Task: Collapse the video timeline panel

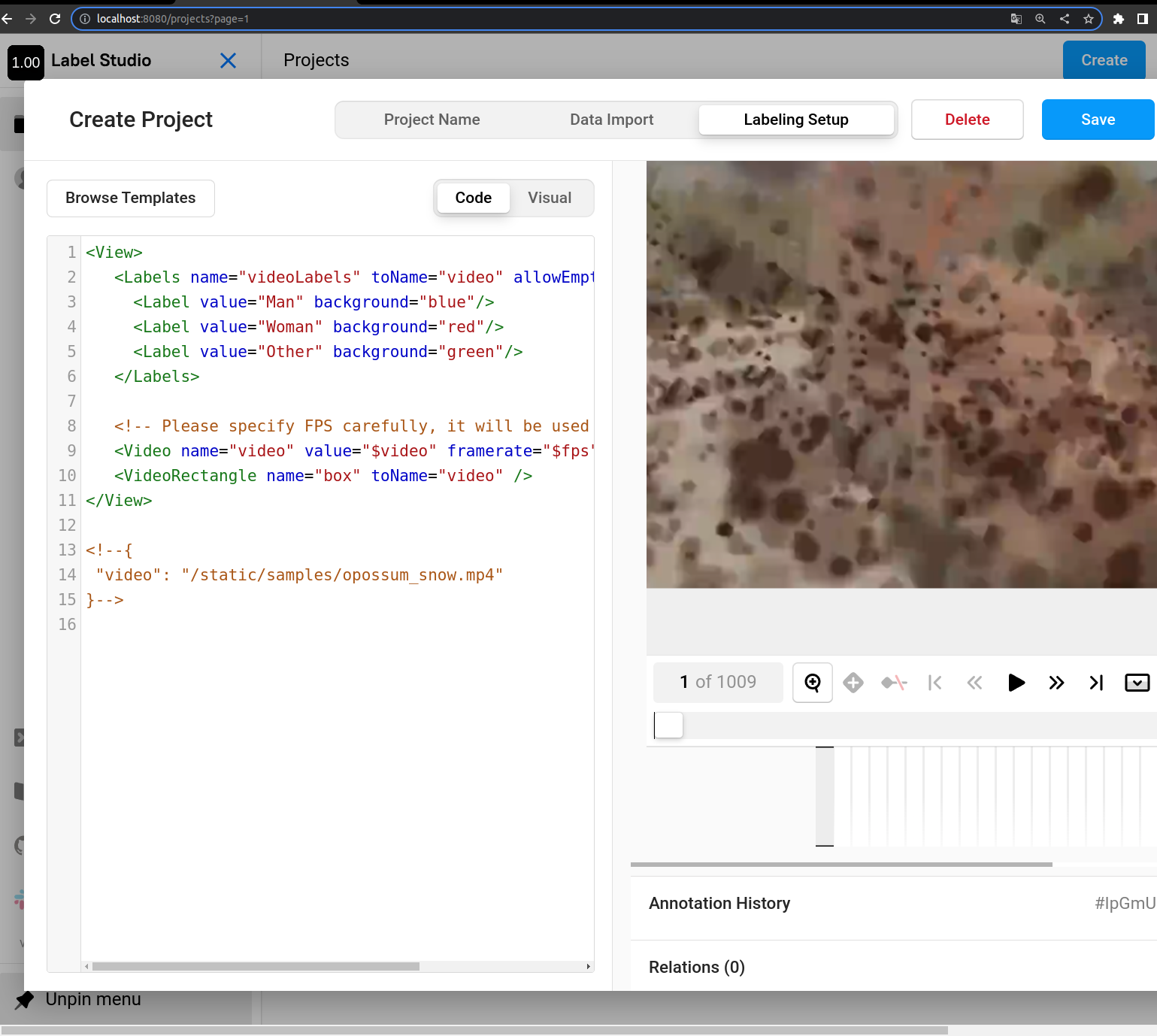Action: click(1137, 683)
